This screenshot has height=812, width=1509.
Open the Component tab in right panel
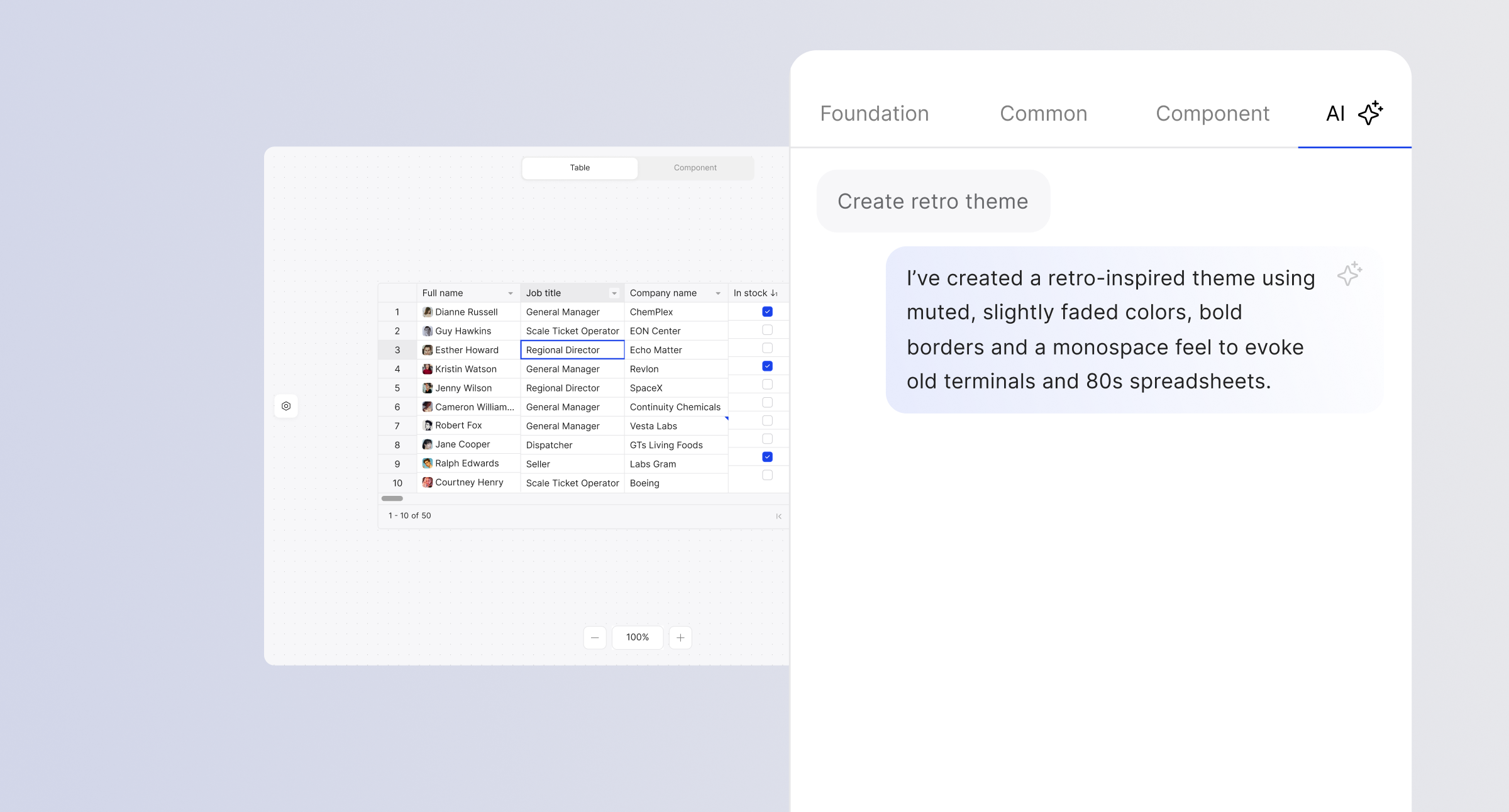pyautogui.click(x=1213, y=114)
